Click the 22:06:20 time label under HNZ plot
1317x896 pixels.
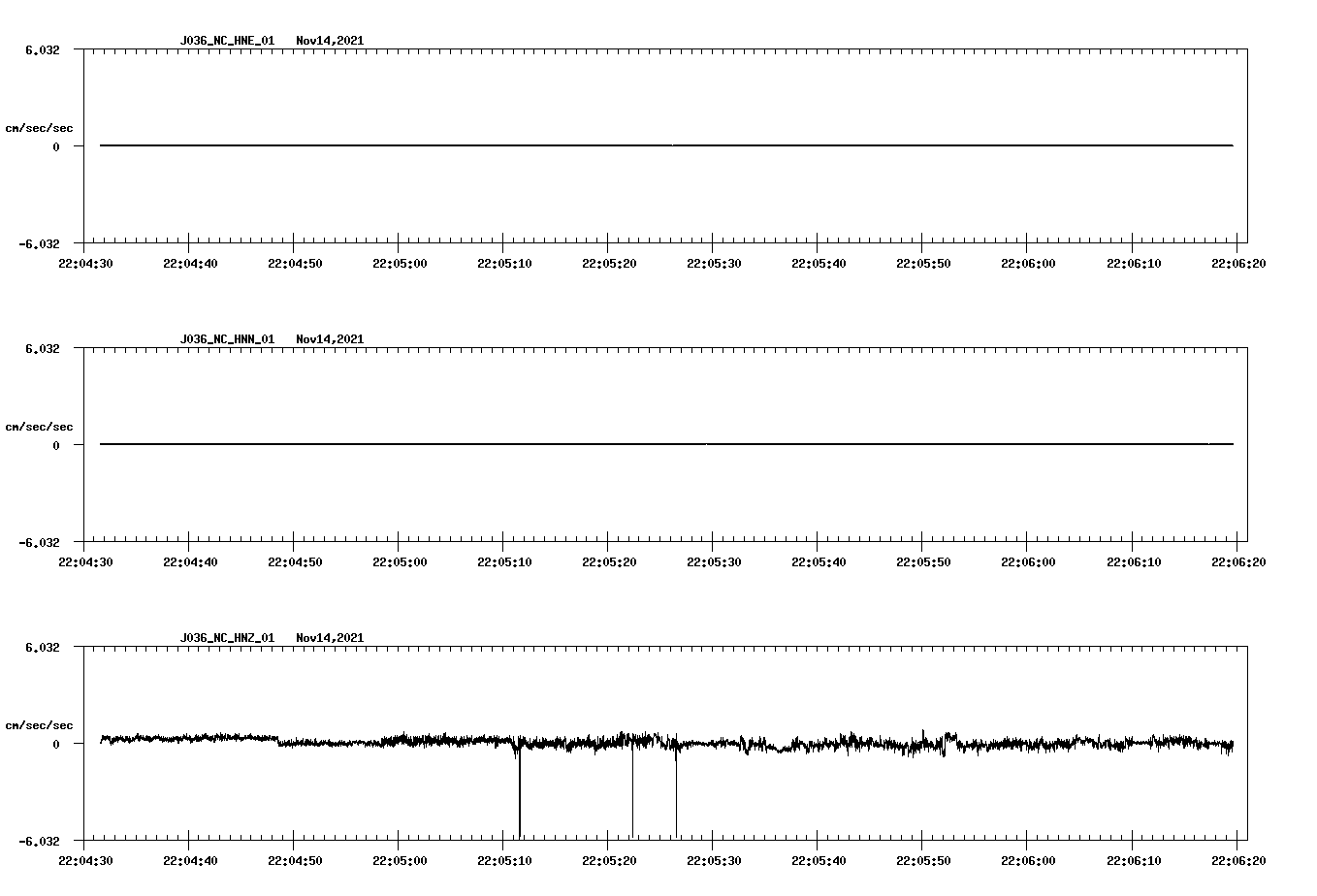pyautogui.click(x=1237, y=860)
